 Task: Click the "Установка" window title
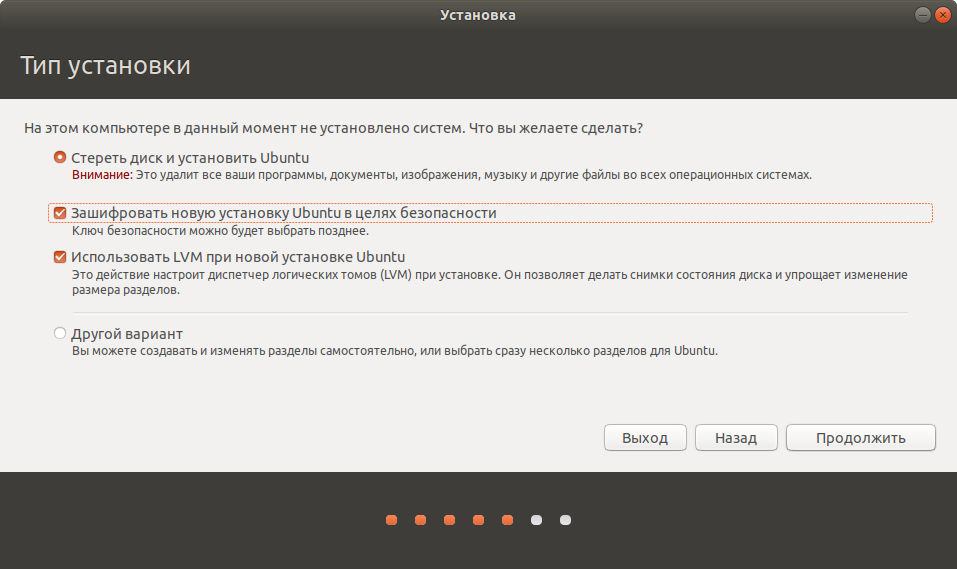click(478, 15)
